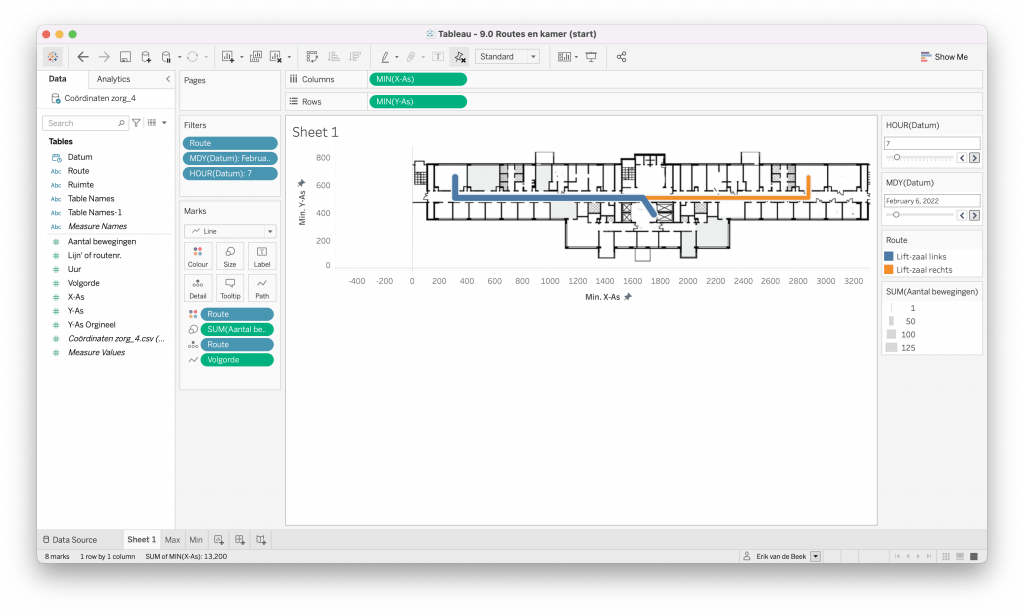Switch to the Analytics tab
This screenshot has height=612, width=1024.
point(113,79)
